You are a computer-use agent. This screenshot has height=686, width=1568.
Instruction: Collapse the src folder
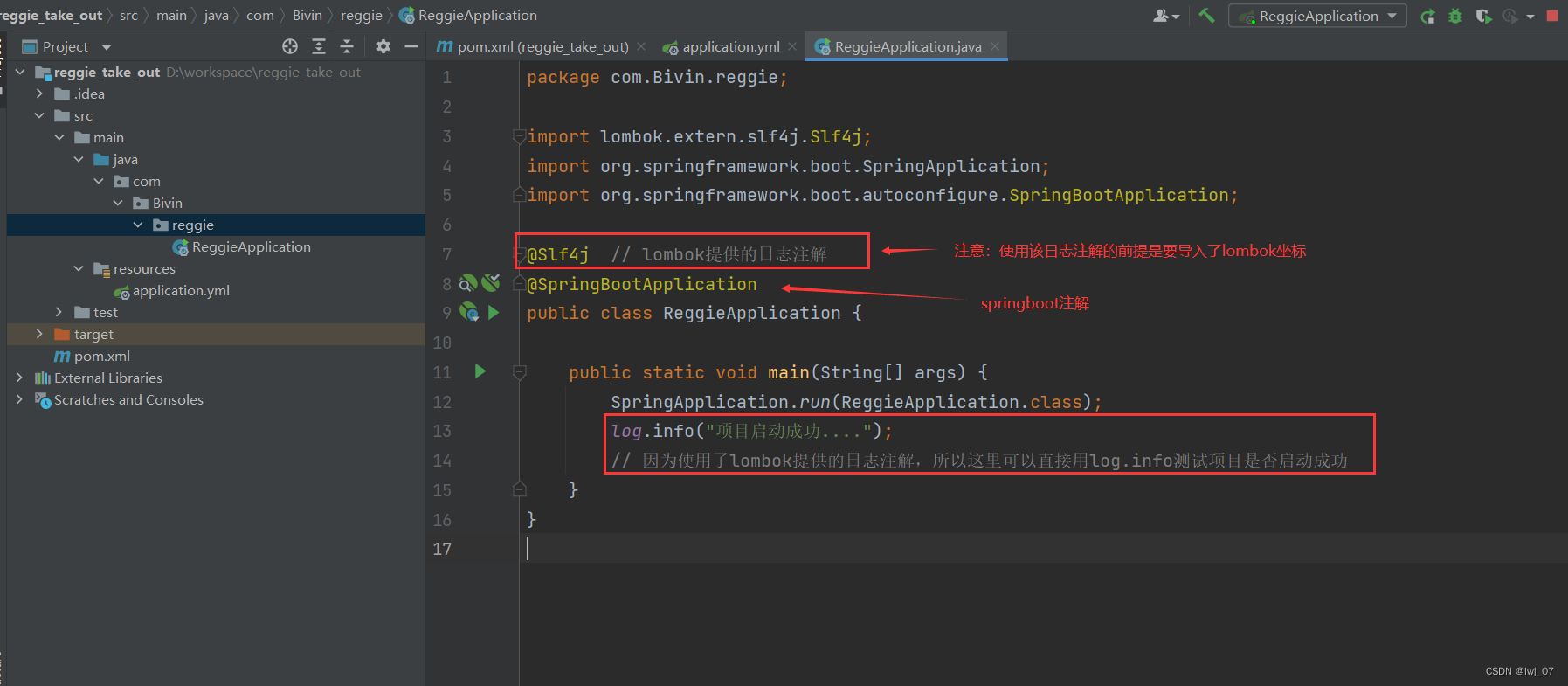click(39, 115)
